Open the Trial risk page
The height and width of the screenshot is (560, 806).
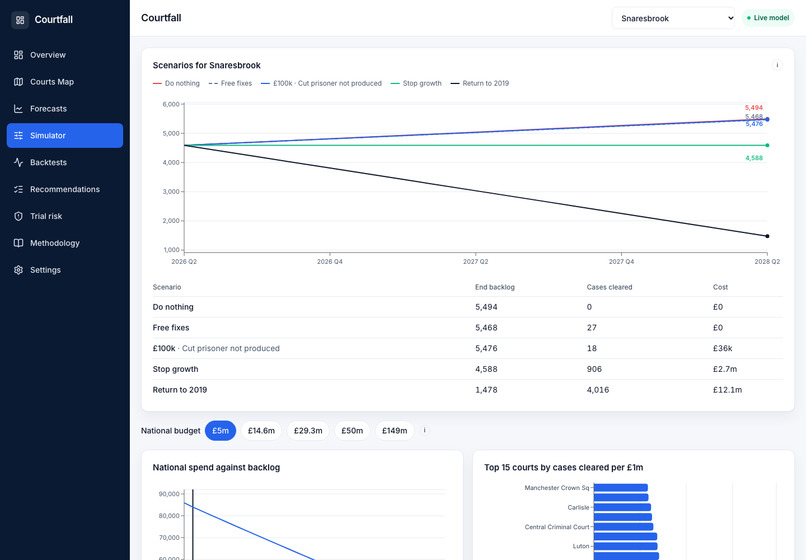(65, 216)
